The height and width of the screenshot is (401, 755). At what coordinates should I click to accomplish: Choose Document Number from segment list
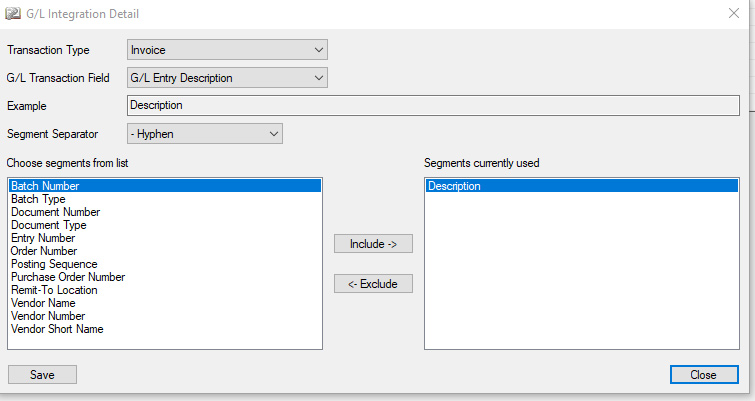pos(55,212)
